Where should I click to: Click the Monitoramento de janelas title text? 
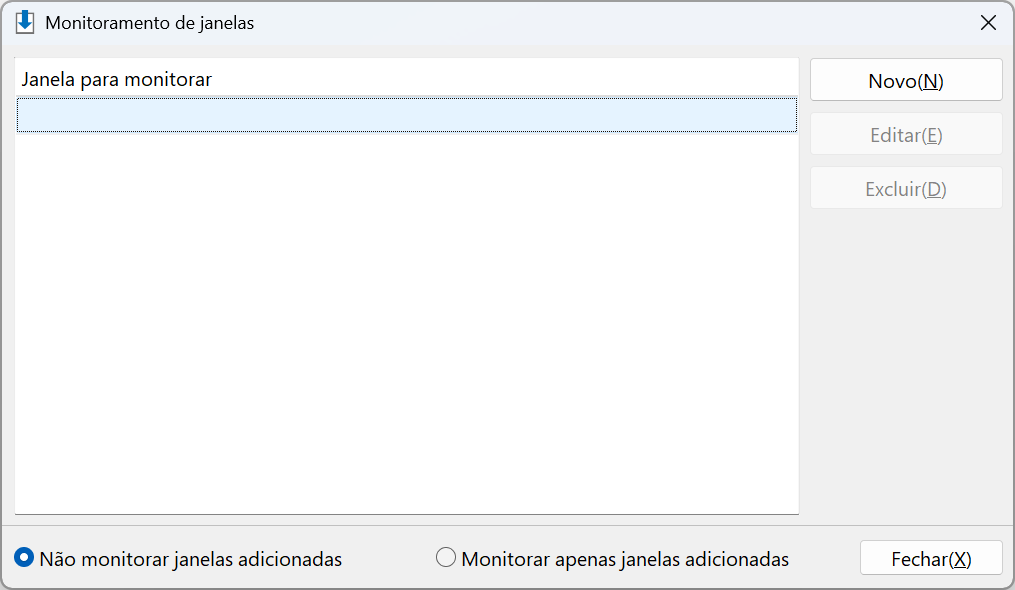click(x=150, y=23)
